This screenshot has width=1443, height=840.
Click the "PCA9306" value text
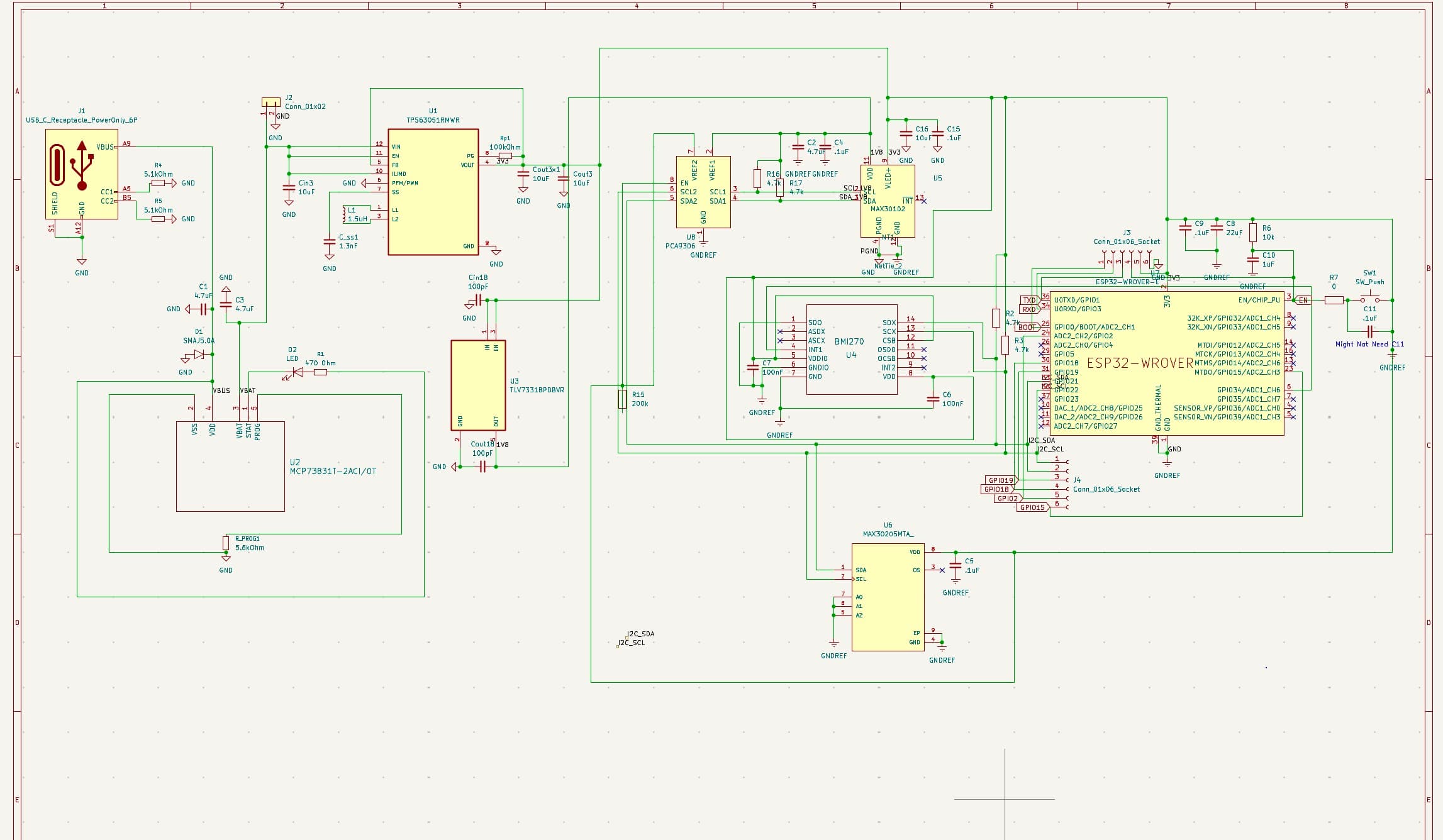click(x=681, y=246)
